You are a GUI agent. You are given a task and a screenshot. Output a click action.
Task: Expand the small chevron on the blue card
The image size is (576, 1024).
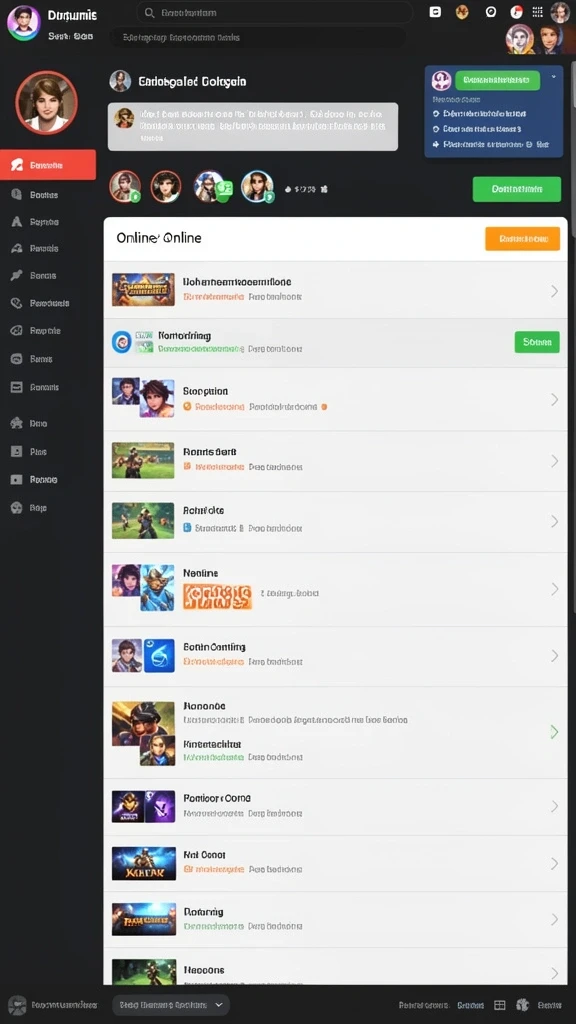pyautogui.click(x=554, y=76)
